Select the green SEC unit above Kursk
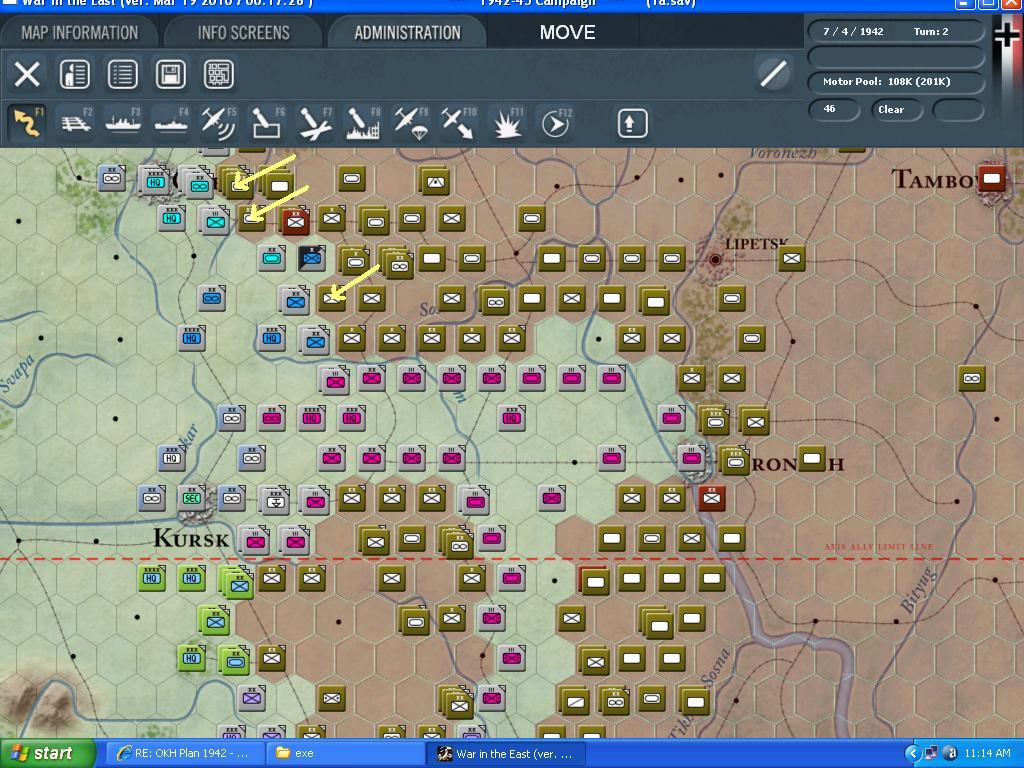The image size is (1024, 768). (191, 498)
